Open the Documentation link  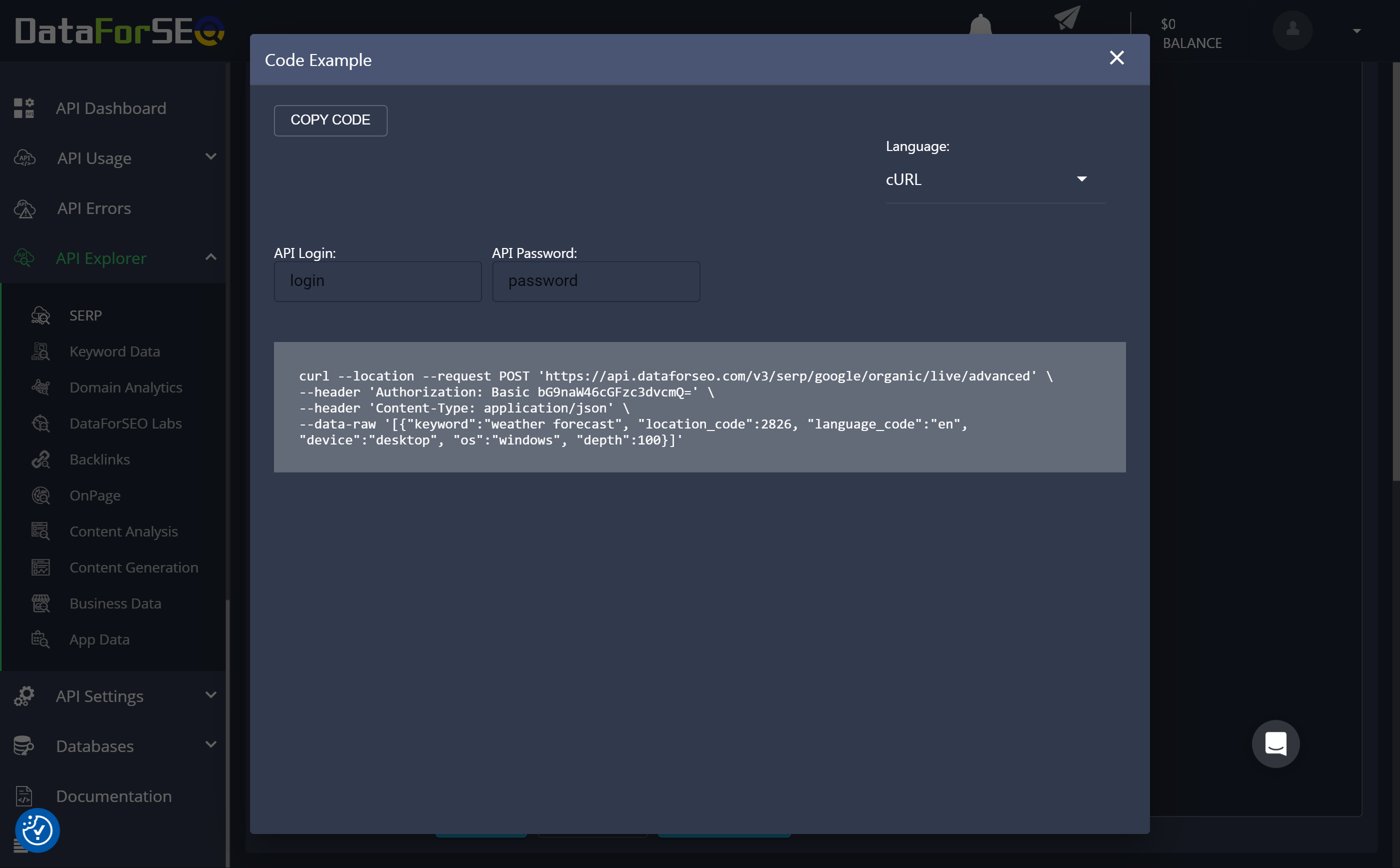point(113,796)
